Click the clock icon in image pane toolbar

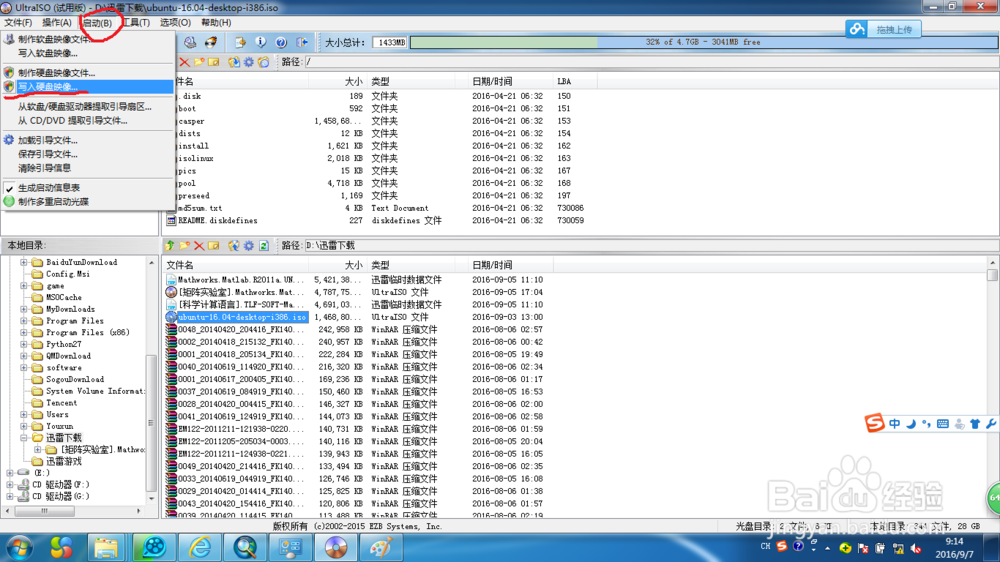[263, 62]
